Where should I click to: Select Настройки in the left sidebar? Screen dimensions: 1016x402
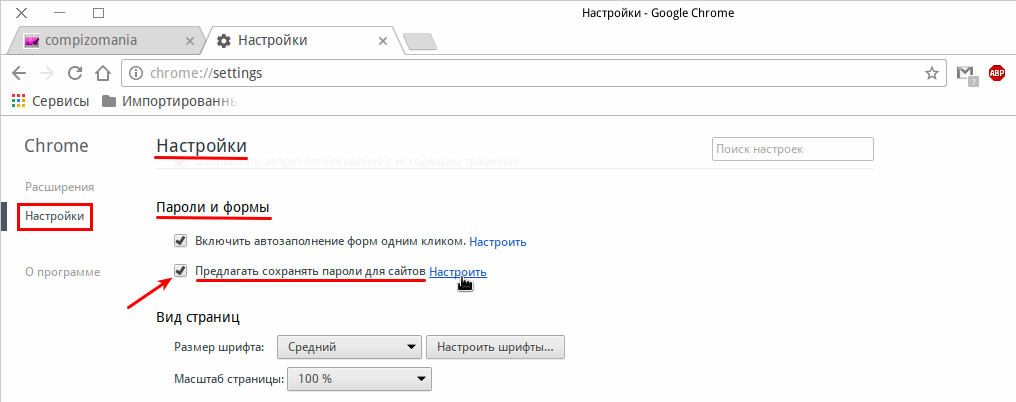click(x=54, y=217)
